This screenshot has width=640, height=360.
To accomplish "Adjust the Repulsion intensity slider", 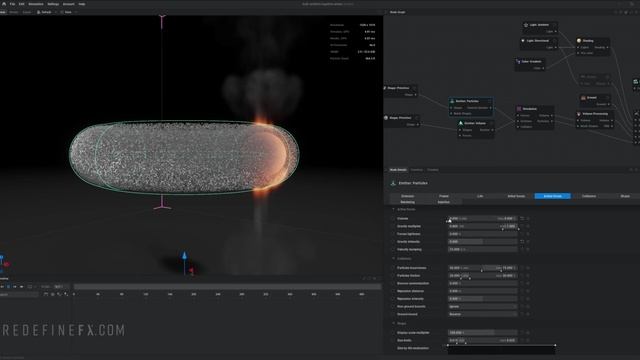I will [482, 299].
